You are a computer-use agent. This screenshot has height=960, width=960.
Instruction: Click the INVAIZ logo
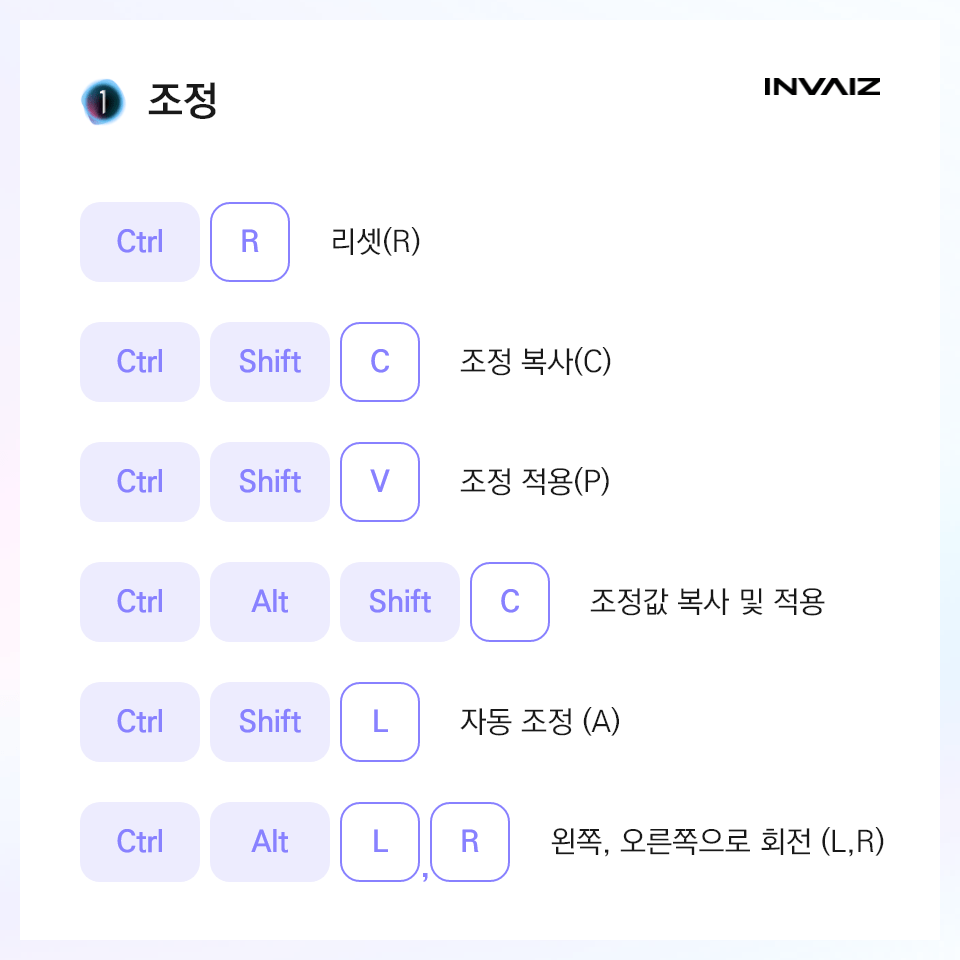(822, 87)
